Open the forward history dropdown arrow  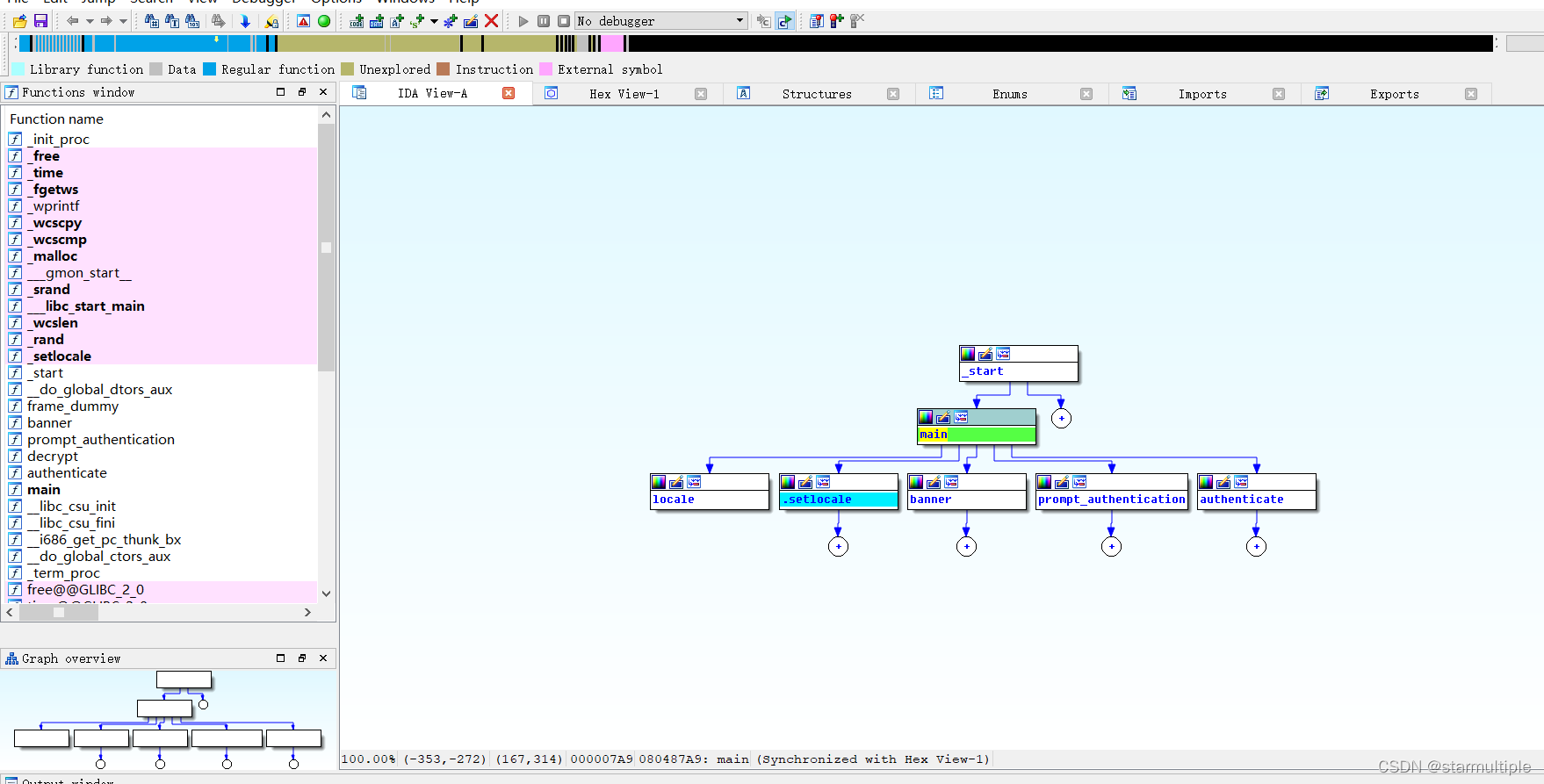pos(123,21)
